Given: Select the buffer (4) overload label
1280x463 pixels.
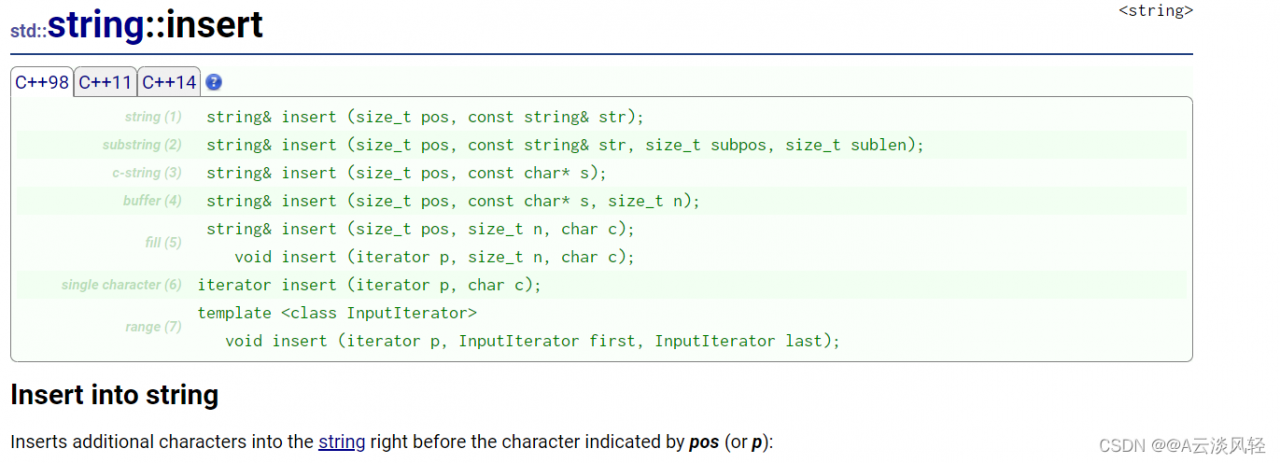Looking at the screenshot, I should [152, 201].
